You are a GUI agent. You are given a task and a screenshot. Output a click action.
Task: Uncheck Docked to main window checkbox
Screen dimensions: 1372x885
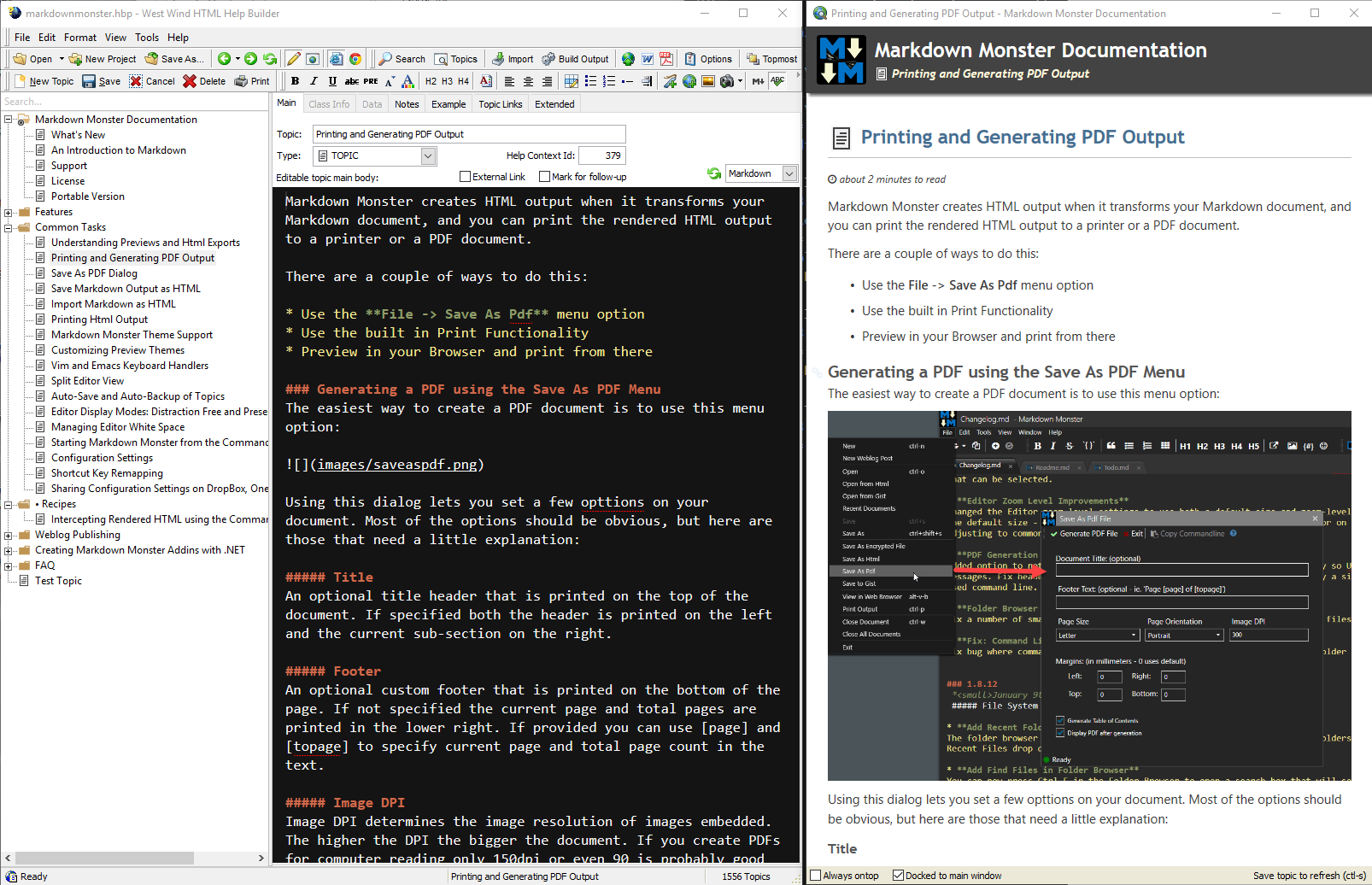(898, 876)
